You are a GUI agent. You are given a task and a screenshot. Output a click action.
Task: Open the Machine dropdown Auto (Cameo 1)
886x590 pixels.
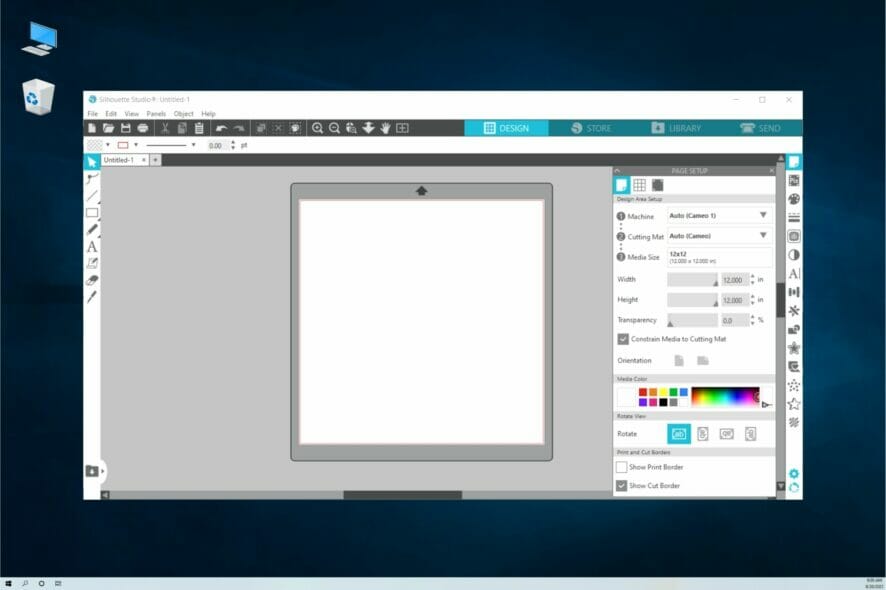coord(719,215)
